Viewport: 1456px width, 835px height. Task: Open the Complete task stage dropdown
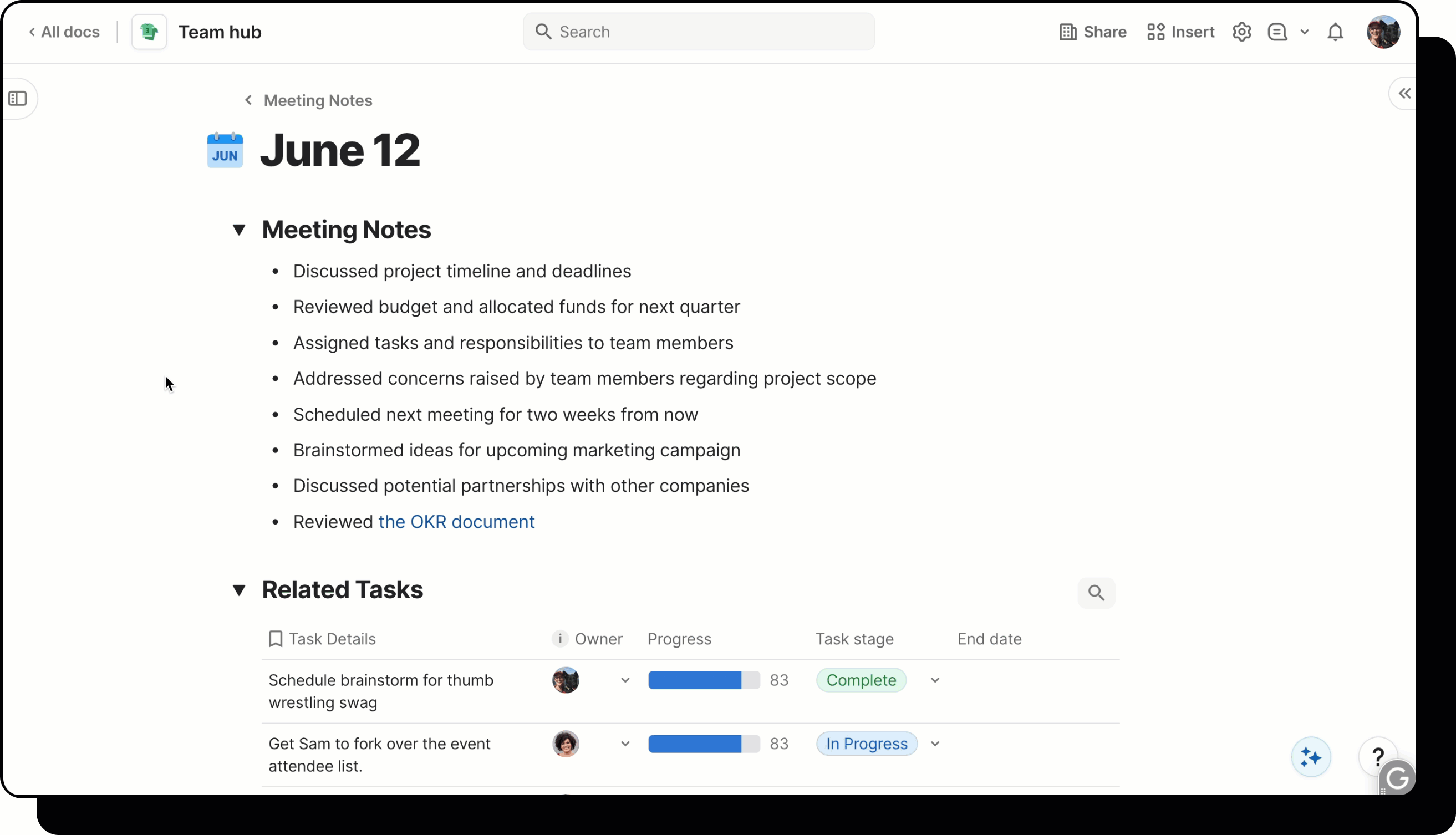click(935, 680)
